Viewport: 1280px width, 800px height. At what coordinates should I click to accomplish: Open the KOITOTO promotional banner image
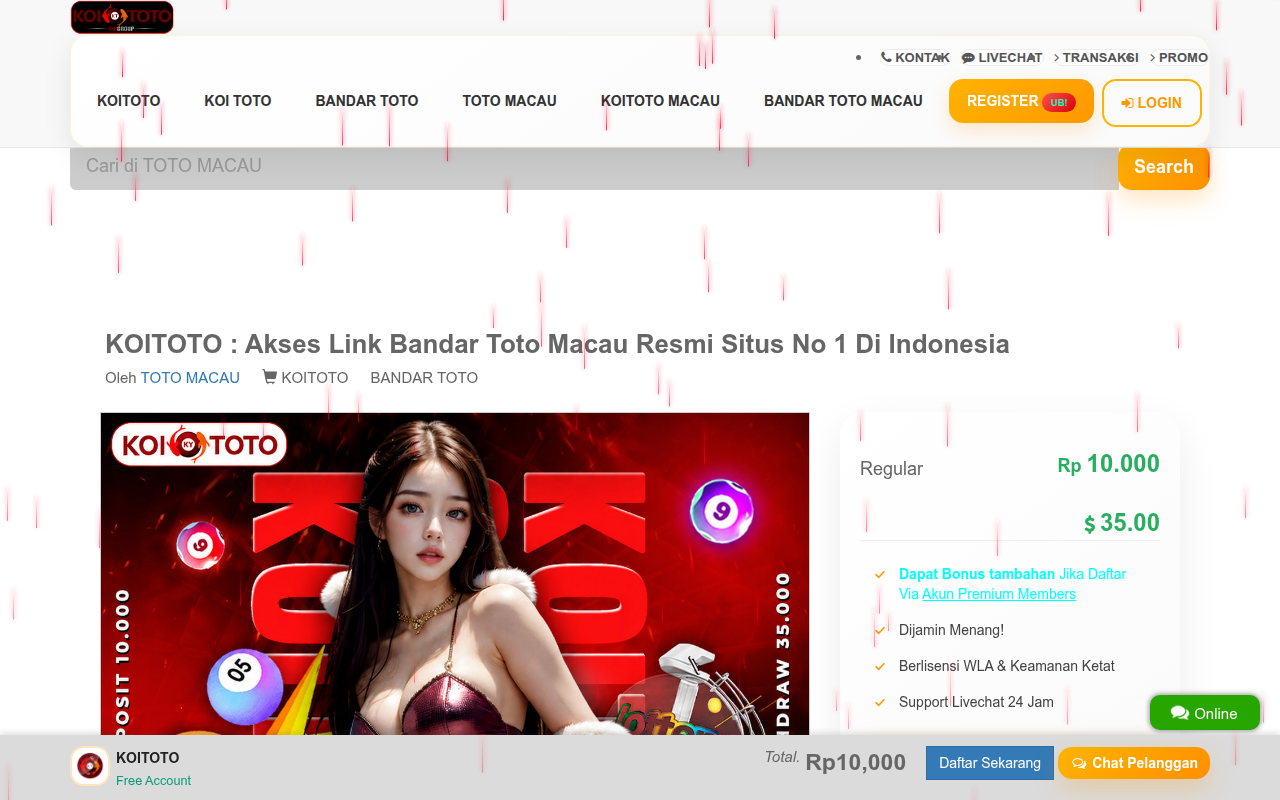tap(455, 574)
